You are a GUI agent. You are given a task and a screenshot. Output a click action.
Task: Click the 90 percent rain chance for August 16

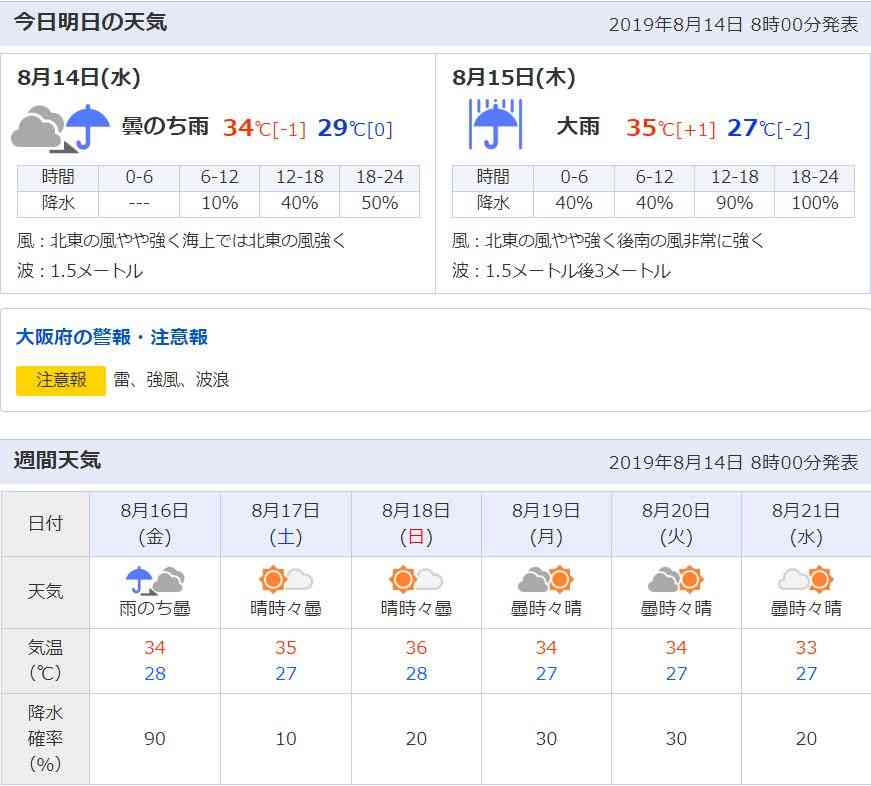(x=154, y=738)
